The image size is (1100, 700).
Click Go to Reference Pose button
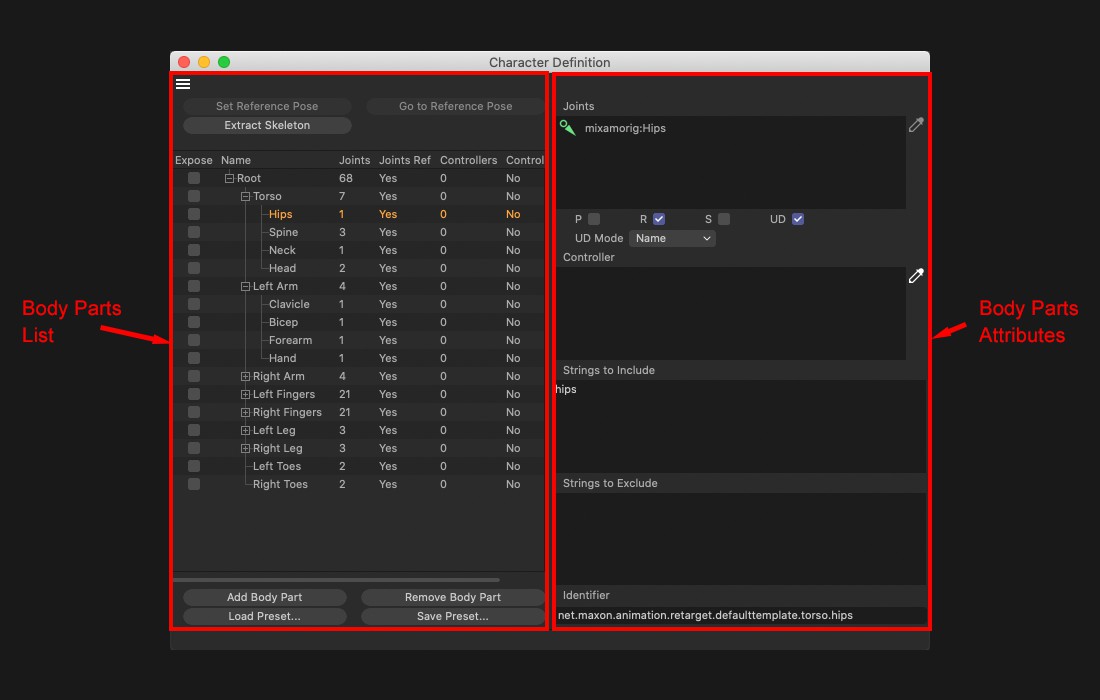[455, 106]
